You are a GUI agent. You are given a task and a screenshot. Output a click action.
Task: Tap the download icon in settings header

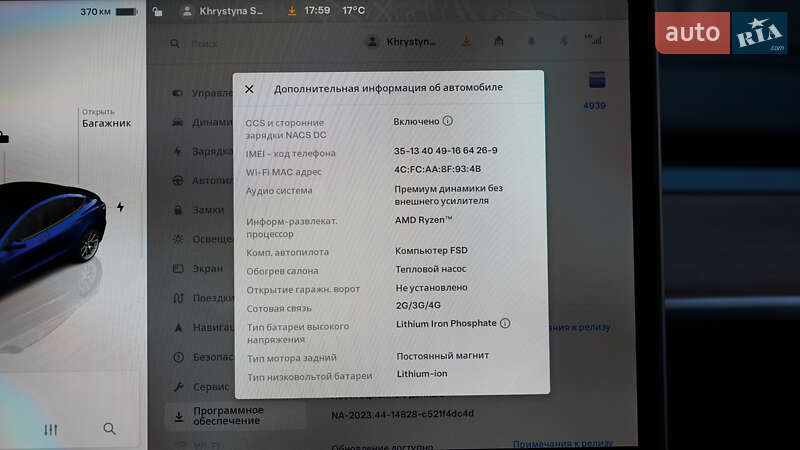(466, 42)
